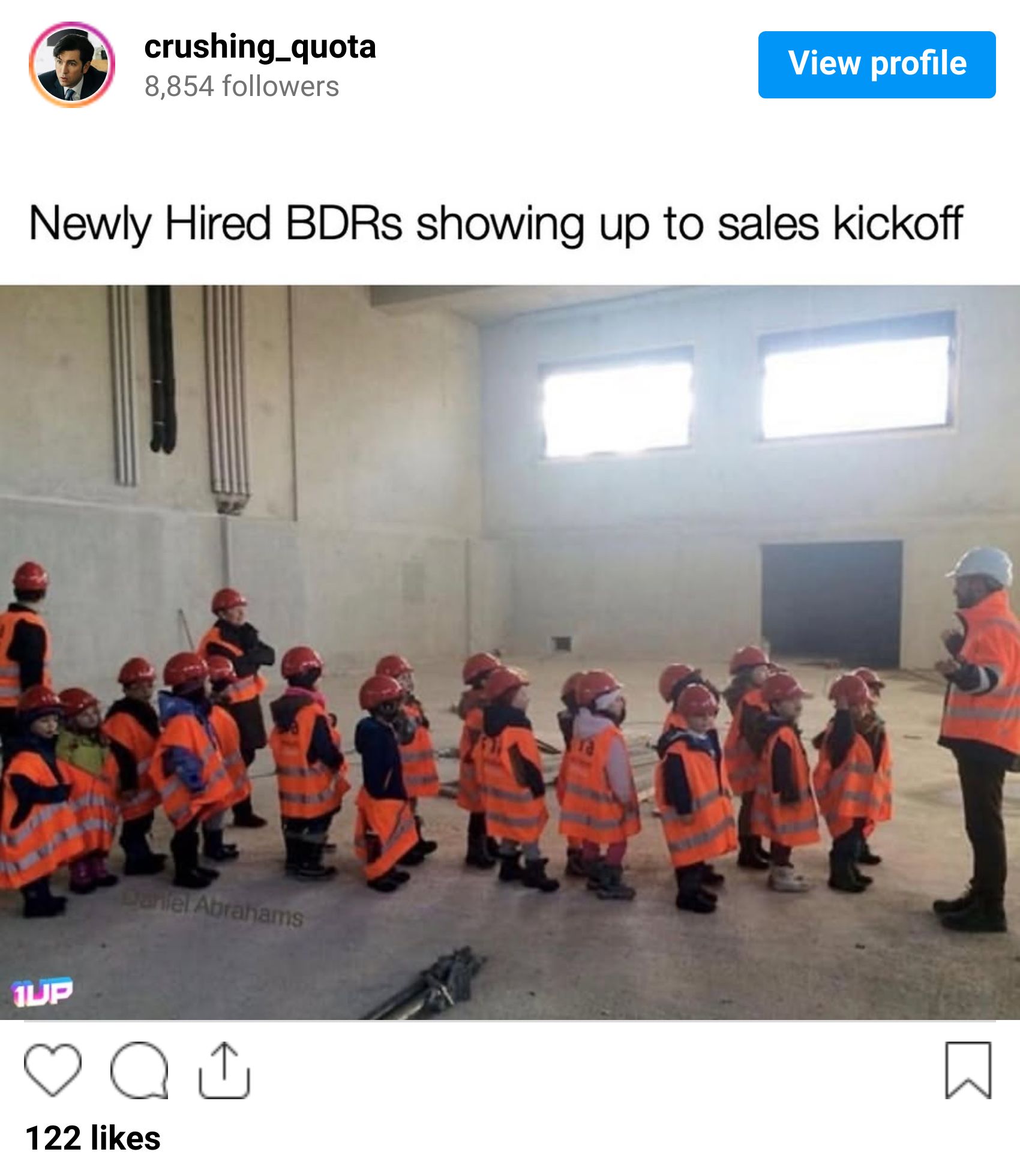View the 122 likes list
Image resolution: width=1020 pixels, height=1176 pixels.
pos(93,1138)
